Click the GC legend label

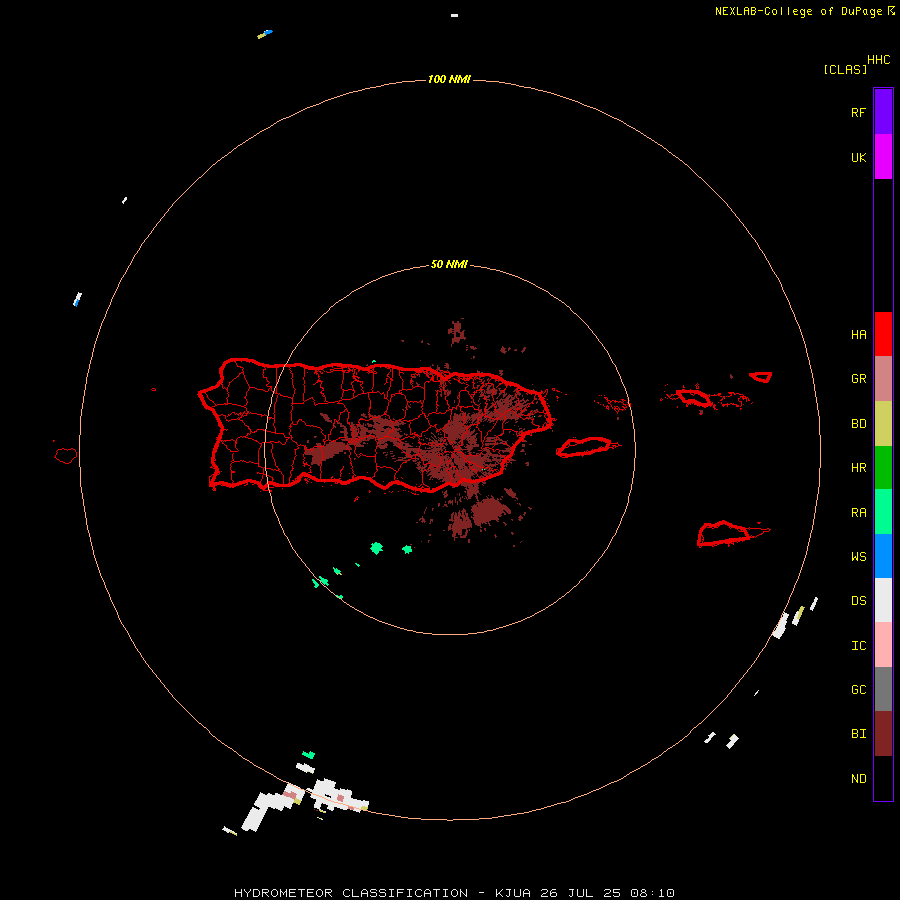[858, 690]
